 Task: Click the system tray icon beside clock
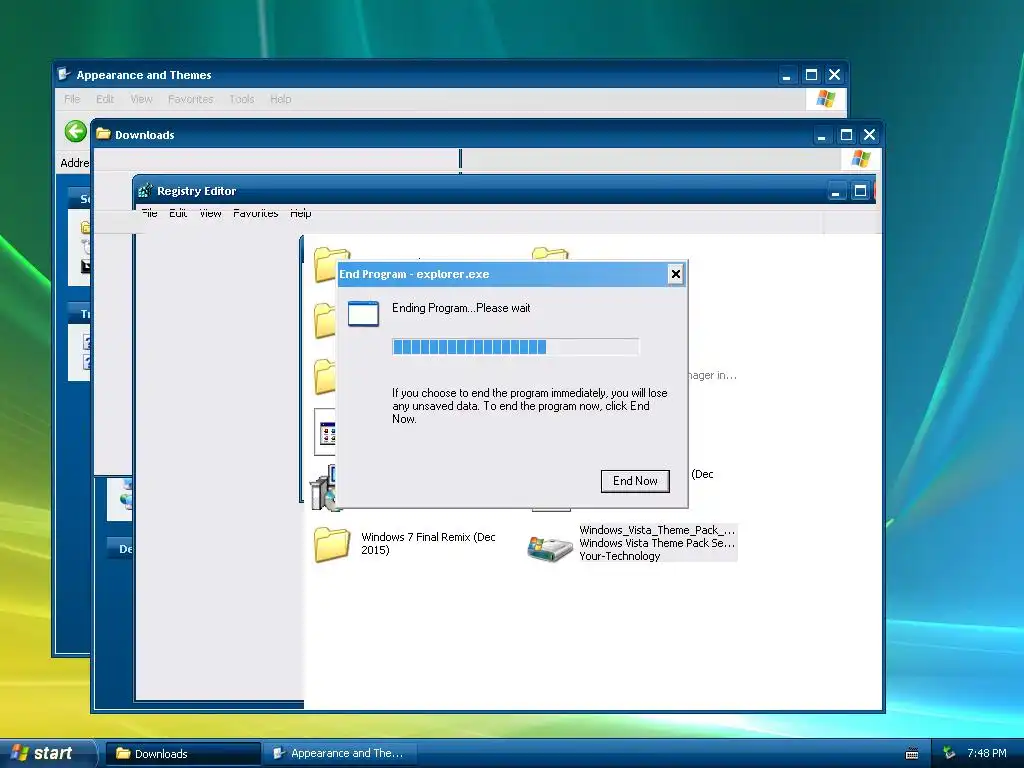coord(950,753)
